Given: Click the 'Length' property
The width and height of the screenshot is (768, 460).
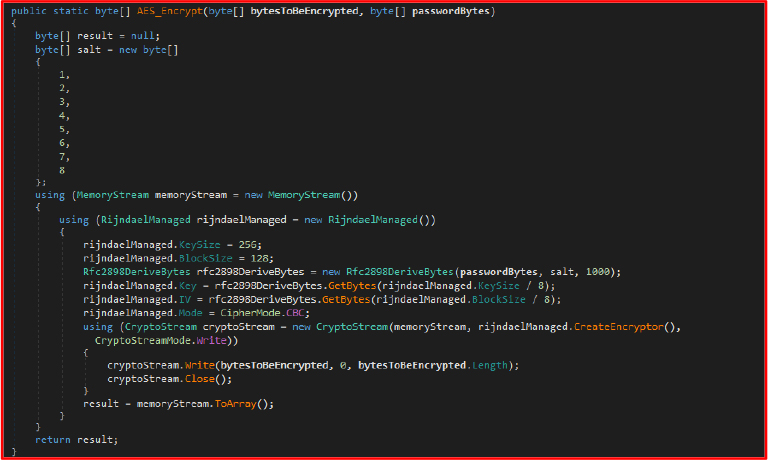Looking at the screenshot, I should (x=489, y=366).
